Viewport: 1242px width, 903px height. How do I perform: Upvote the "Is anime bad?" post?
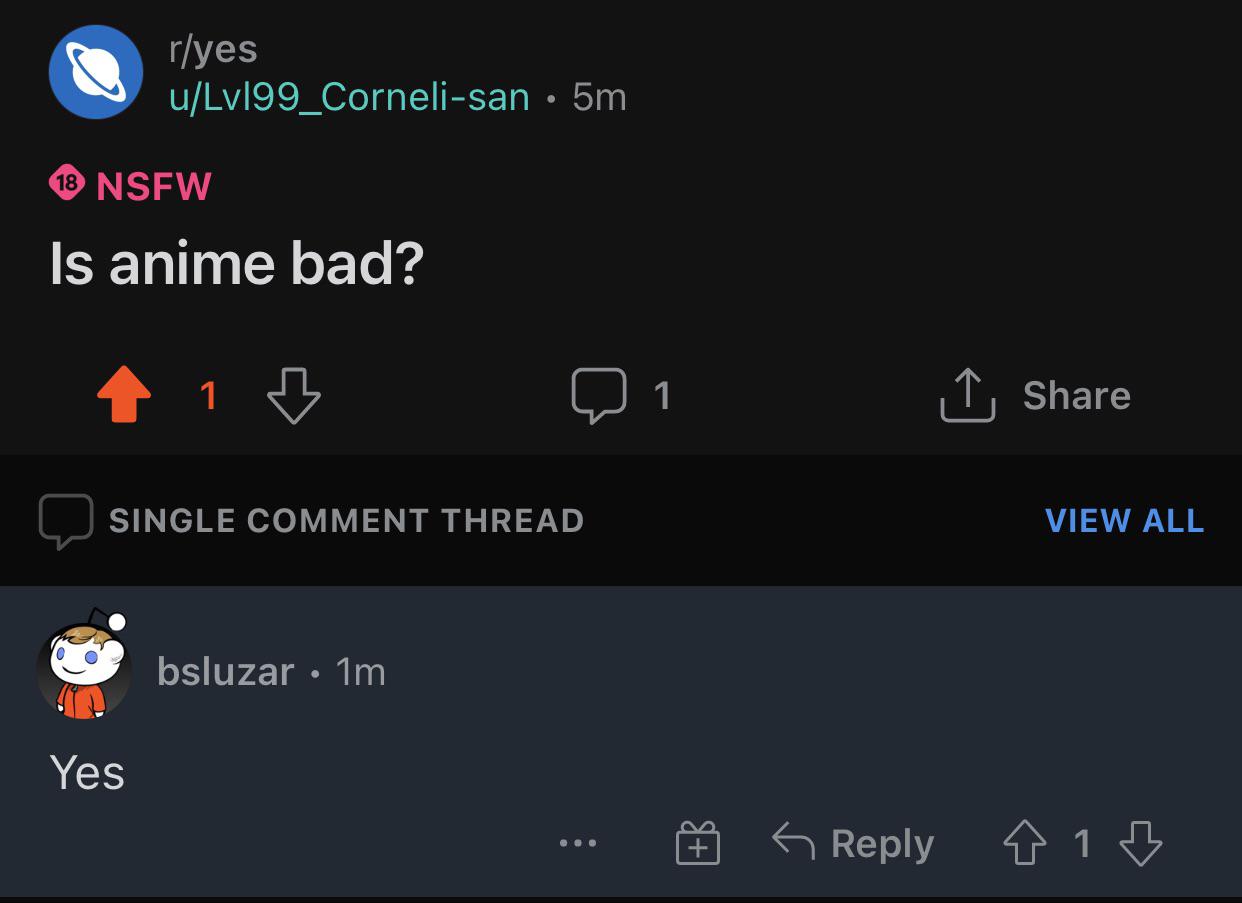(x=124, y=396)
